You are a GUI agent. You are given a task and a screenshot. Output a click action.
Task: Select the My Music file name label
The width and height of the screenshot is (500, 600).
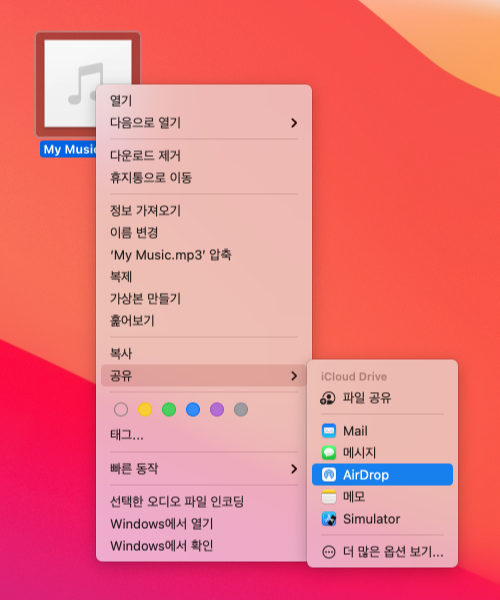[x=68, y=149]
